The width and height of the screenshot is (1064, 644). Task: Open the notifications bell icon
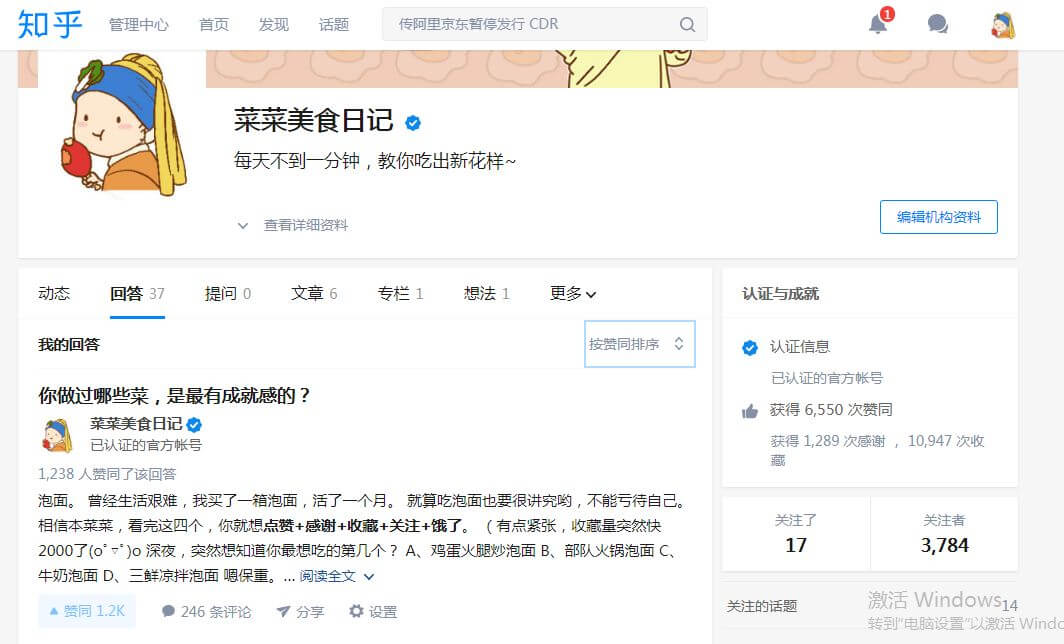878,25
